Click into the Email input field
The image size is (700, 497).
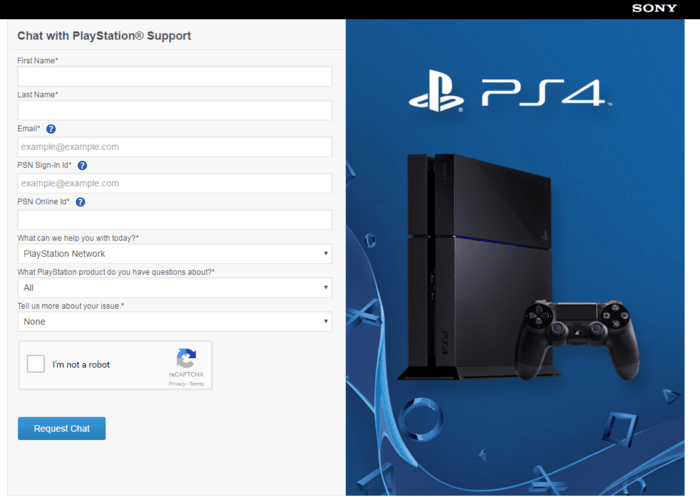(175, 147)
